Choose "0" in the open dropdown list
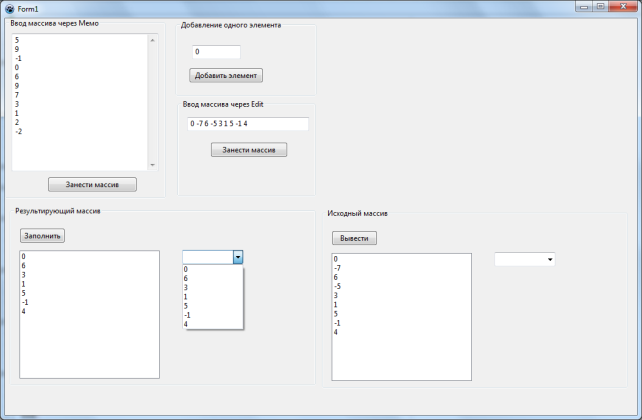This screenshot has width=642, height=420. [212, 269]
